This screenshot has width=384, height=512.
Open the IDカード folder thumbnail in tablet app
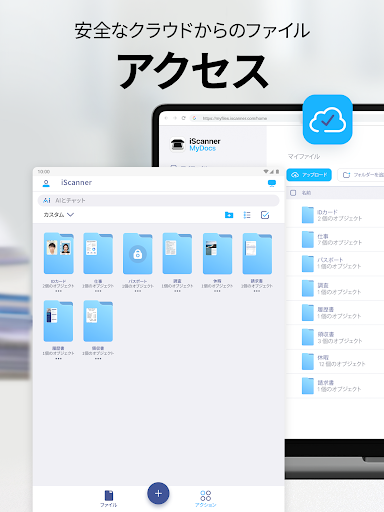pyautogui.click(x=58, y=253)
